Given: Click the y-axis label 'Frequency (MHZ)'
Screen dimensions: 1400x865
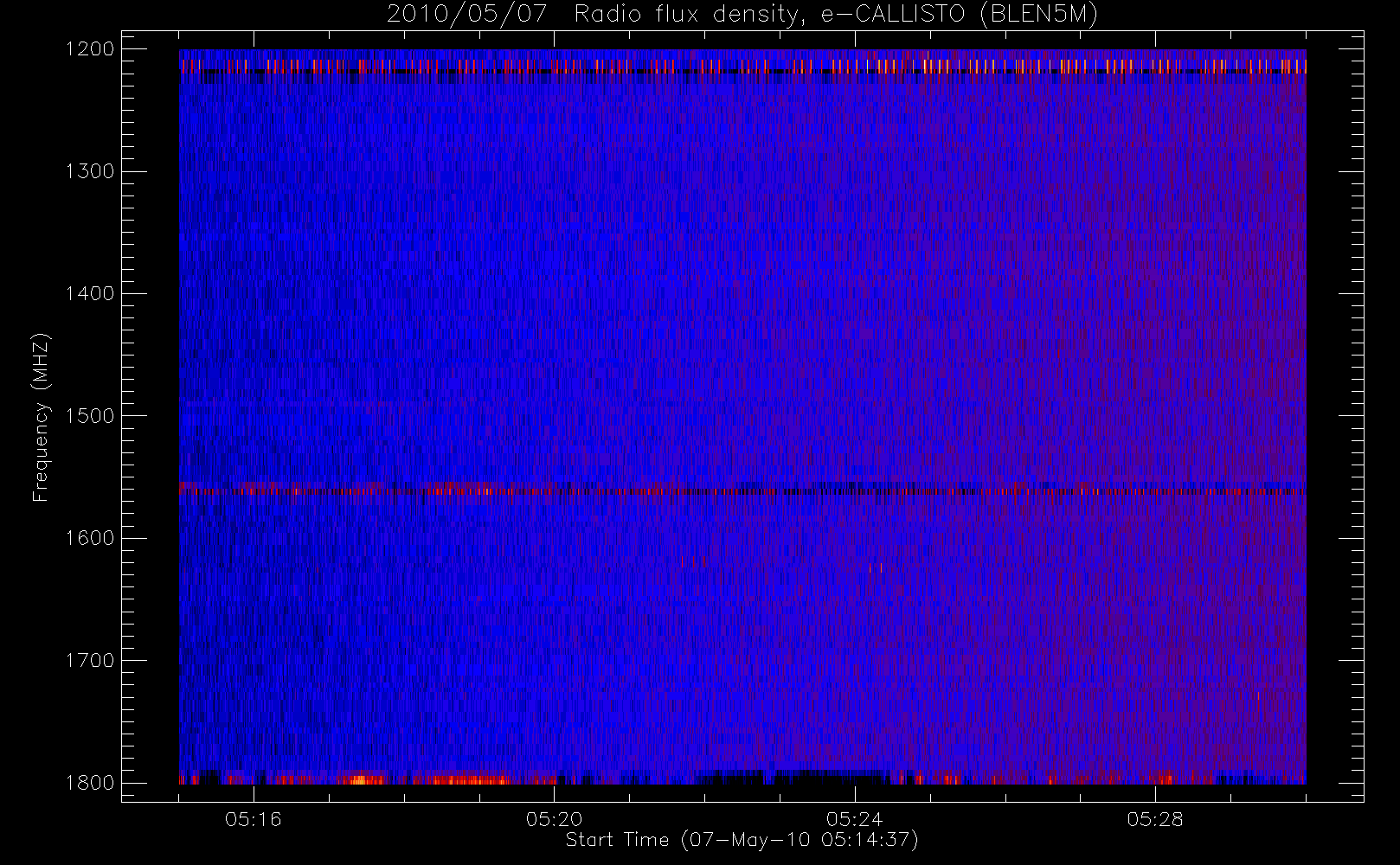Looking at the screenshot, I should click(41, 417).
